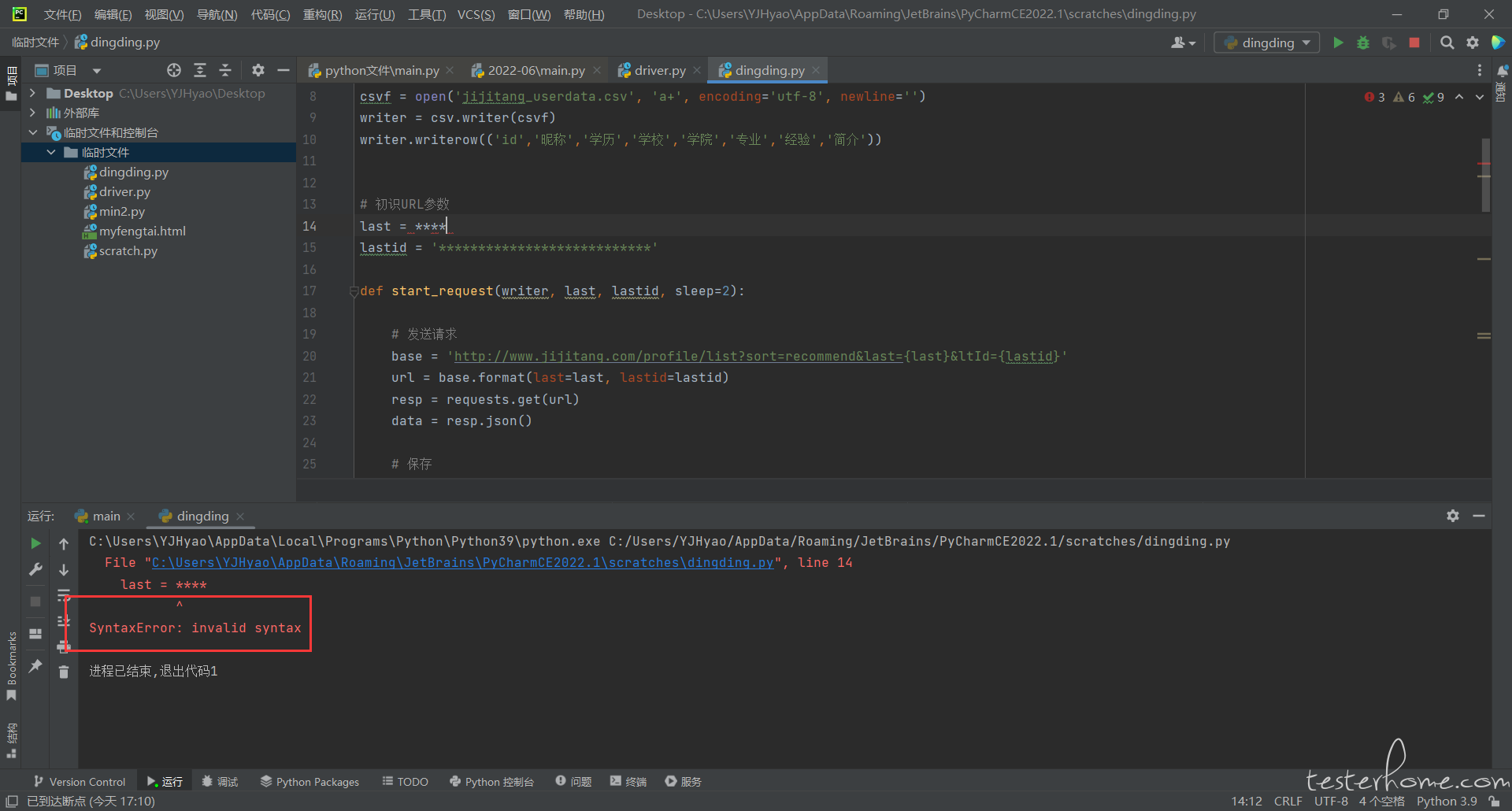Close the dingding run tab
Image resolution: width=1512 pixels, height=811 pixels.
click(240, 517)
